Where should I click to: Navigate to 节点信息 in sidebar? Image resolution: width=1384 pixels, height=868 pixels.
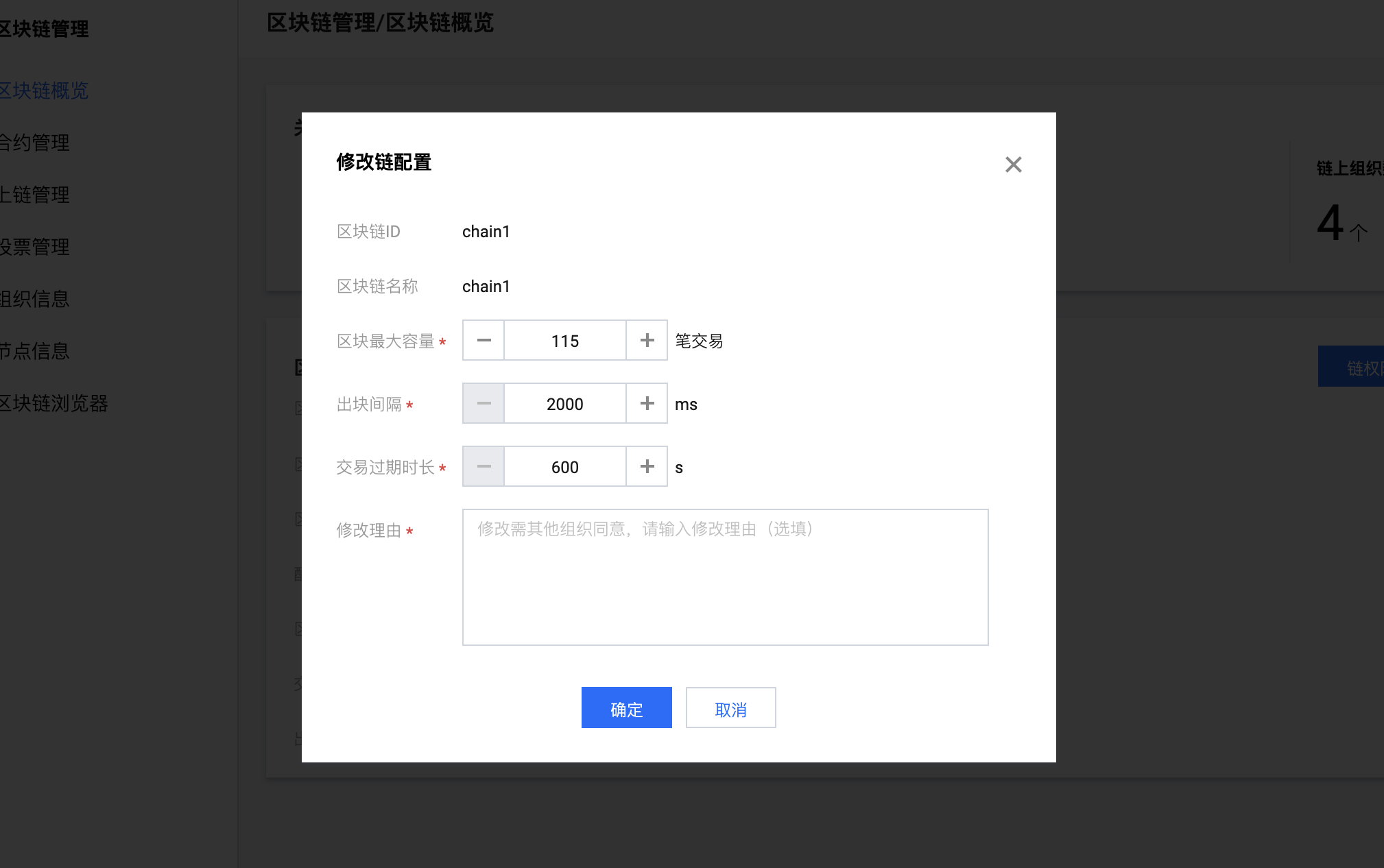coord(34,351)
